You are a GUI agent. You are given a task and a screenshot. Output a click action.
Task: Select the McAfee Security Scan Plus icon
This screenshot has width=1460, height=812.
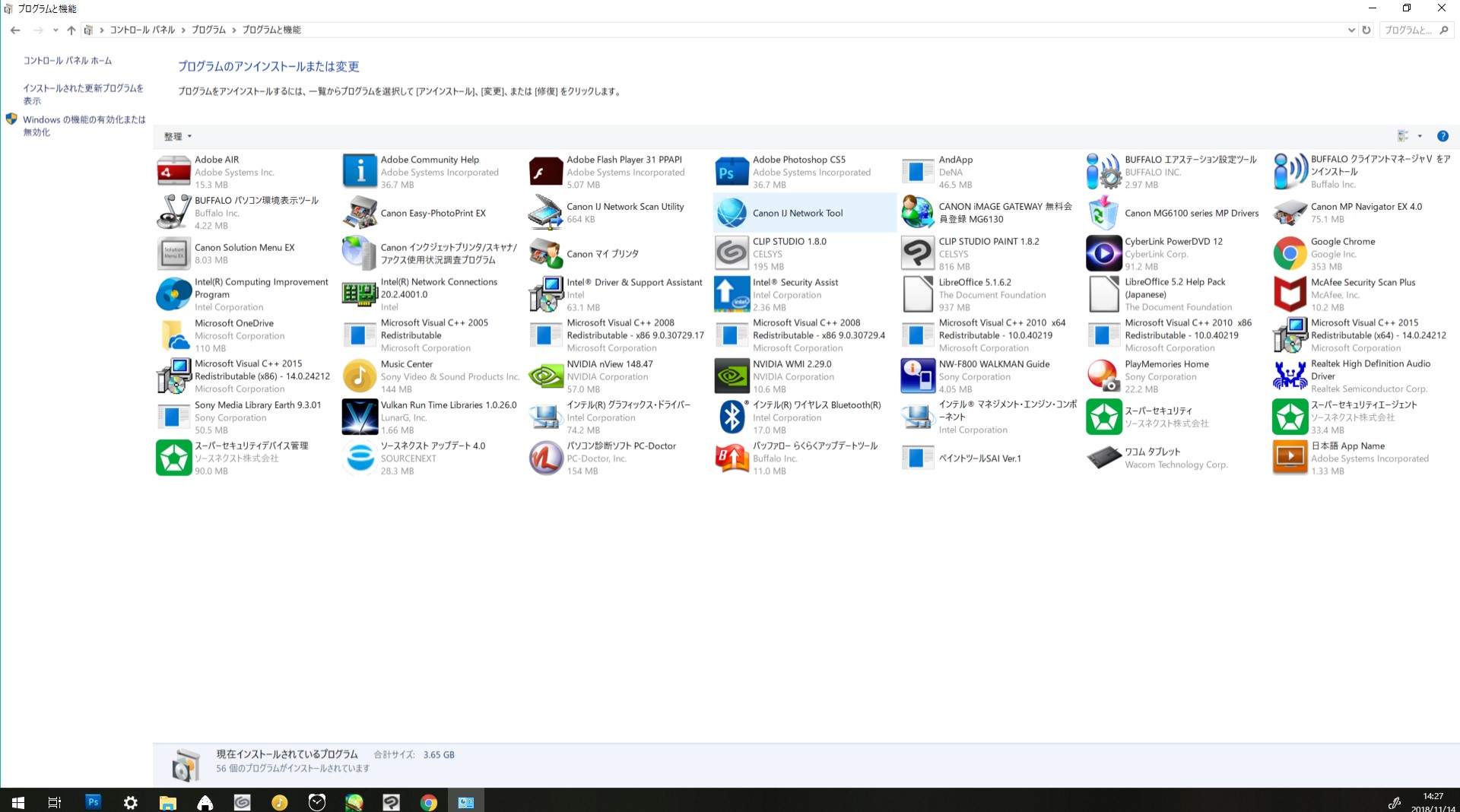1290,294
